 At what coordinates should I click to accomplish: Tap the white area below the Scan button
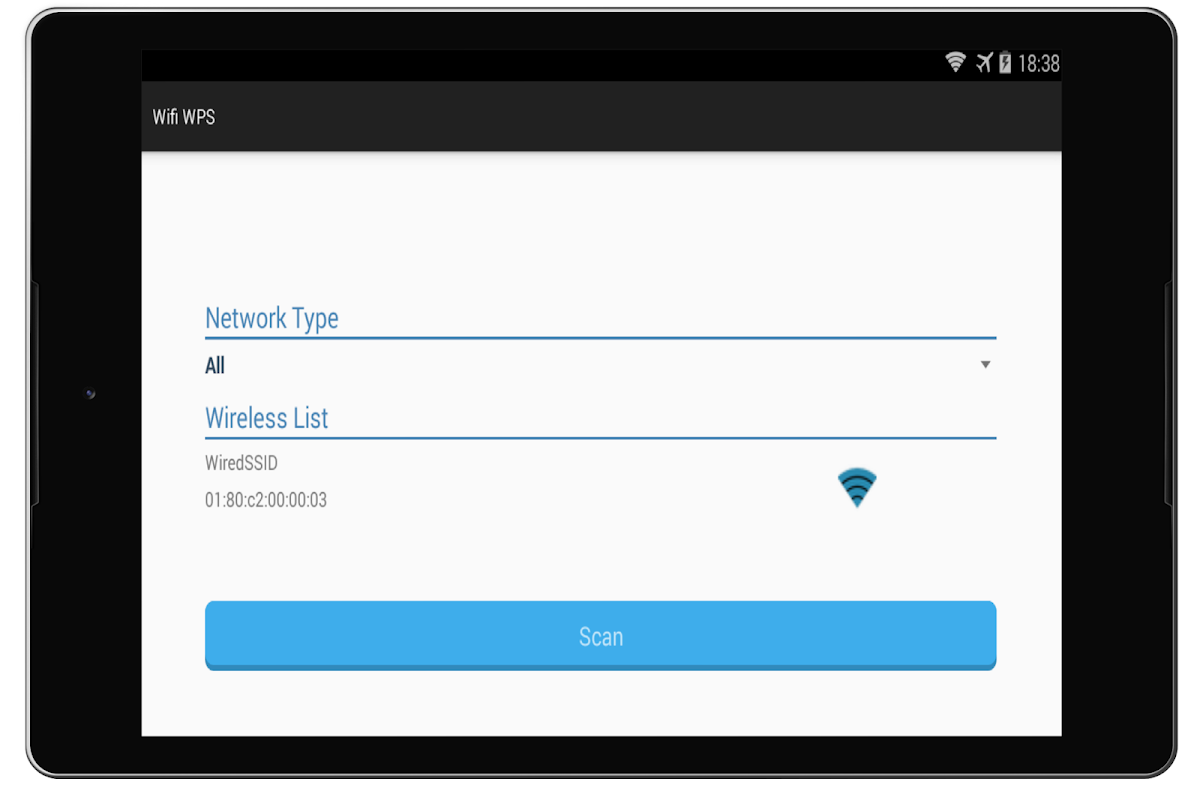tap(600, 704)
